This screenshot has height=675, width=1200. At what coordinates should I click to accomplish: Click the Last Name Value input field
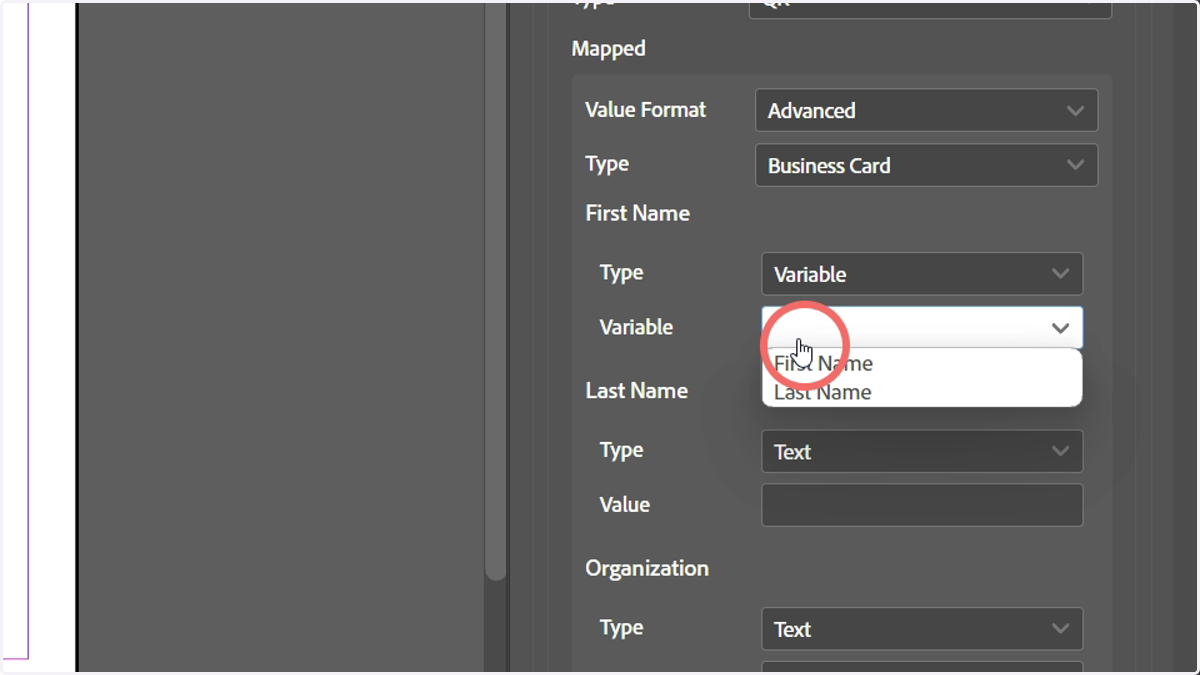click(x=922, y=505)
